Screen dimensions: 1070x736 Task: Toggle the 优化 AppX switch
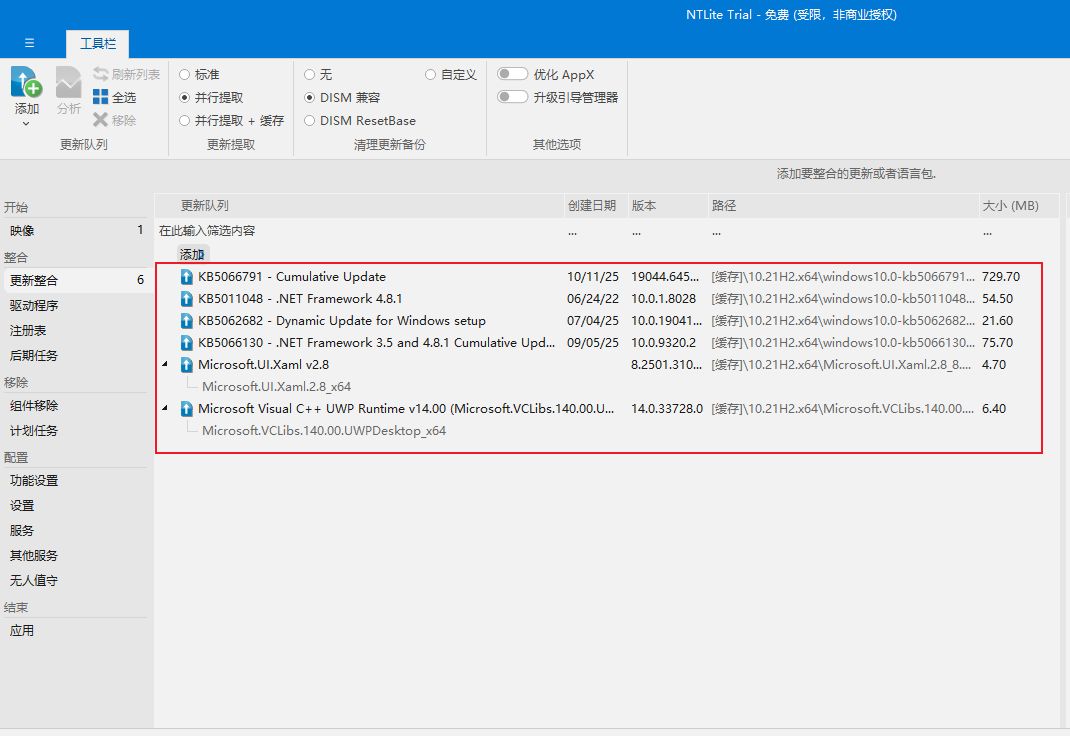click(x=513, y=74)
